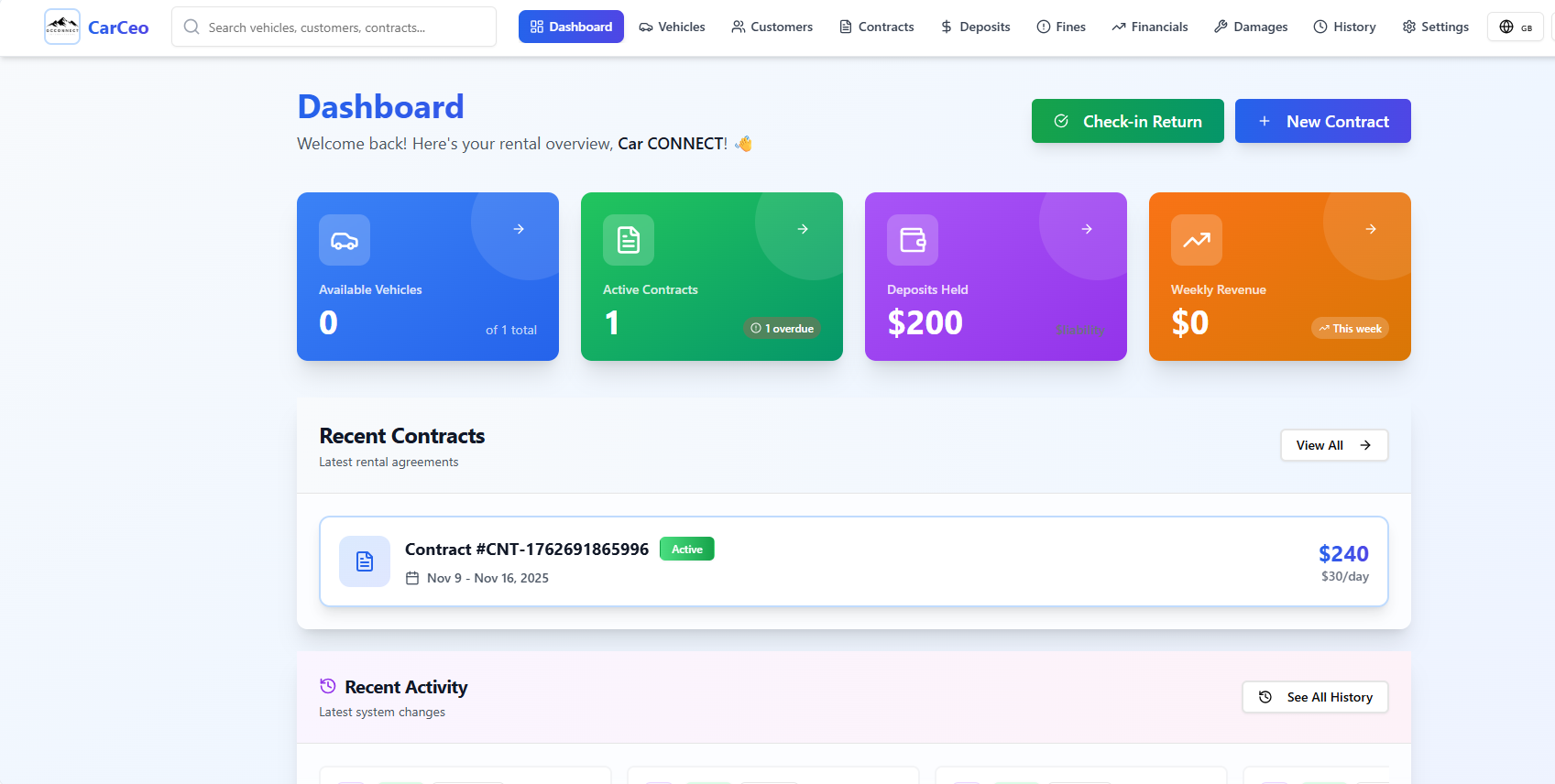Click the arrow on Available Vehicles card
This screenshot has height=784, width=1555.
(519, 229)
